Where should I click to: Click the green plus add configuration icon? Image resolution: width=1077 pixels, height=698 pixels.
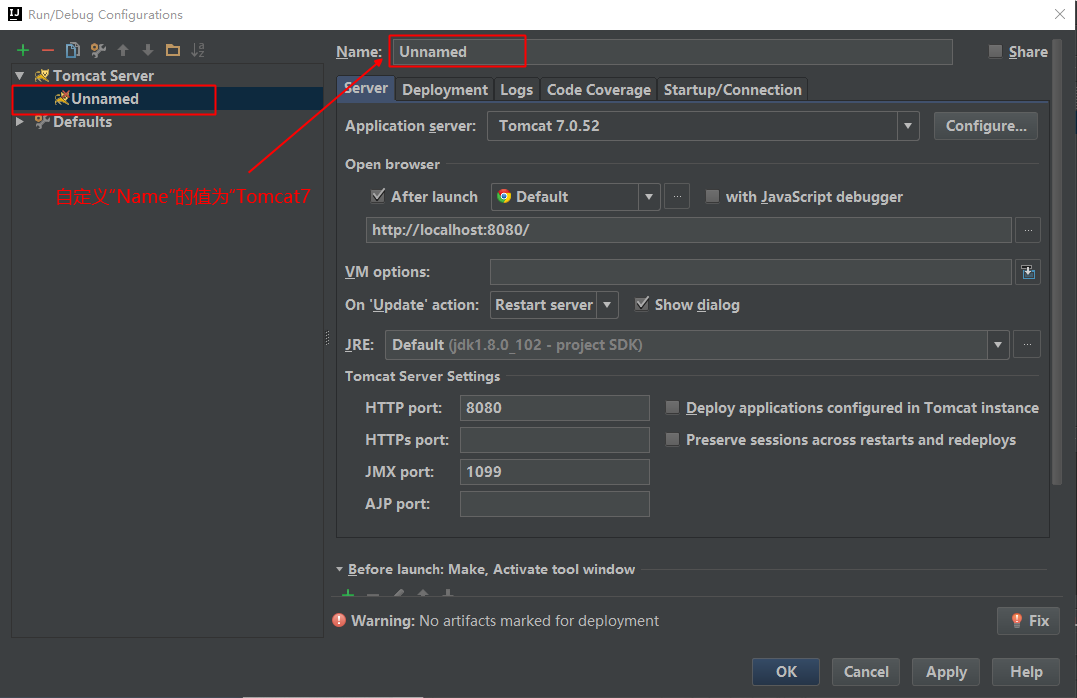(x=23, y=50)
